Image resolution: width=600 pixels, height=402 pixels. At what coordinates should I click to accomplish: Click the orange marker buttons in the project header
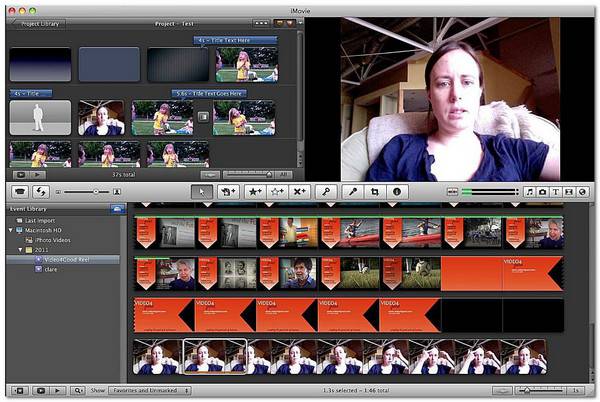[x=285, y=23]
